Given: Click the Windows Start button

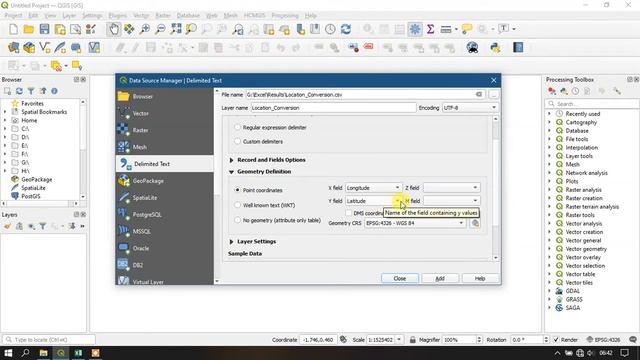Looking at the screenshot, I should click(8, 353).
